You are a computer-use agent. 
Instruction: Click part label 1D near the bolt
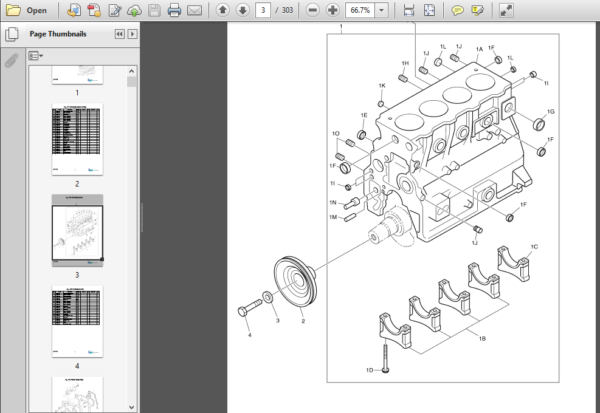point(370,370)
